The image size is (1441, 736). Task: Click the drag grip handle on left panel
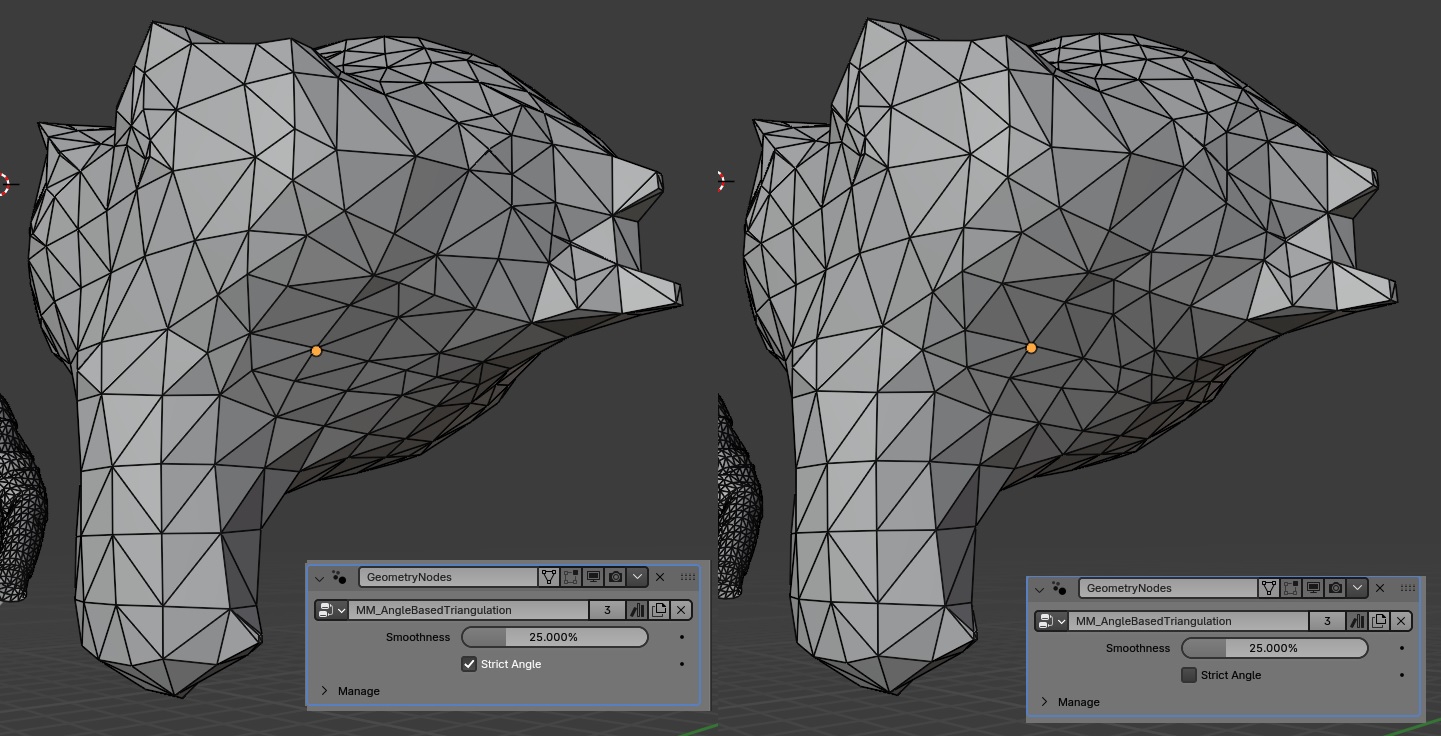pos(688,577)
